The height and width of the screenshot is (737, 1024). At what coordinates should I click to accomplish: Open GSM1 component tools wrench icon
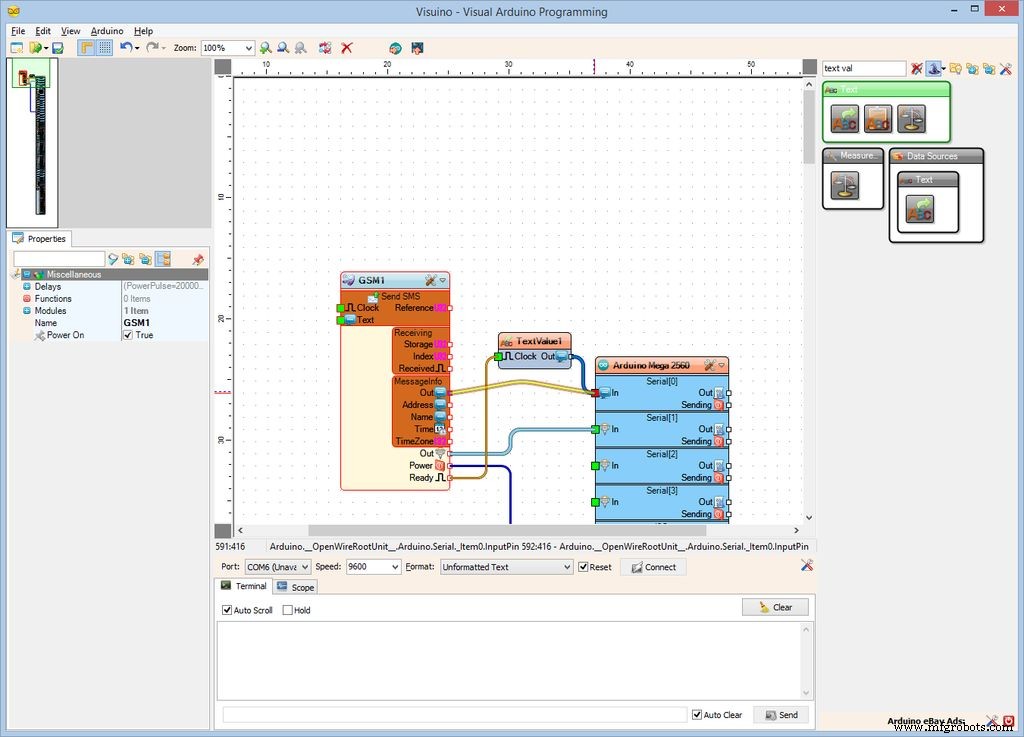pos(430,281)
